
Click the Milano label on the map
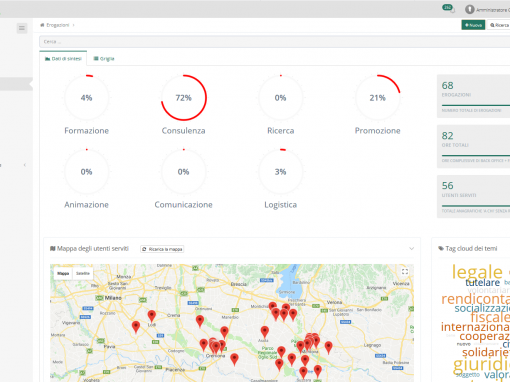tap(113, 298)
